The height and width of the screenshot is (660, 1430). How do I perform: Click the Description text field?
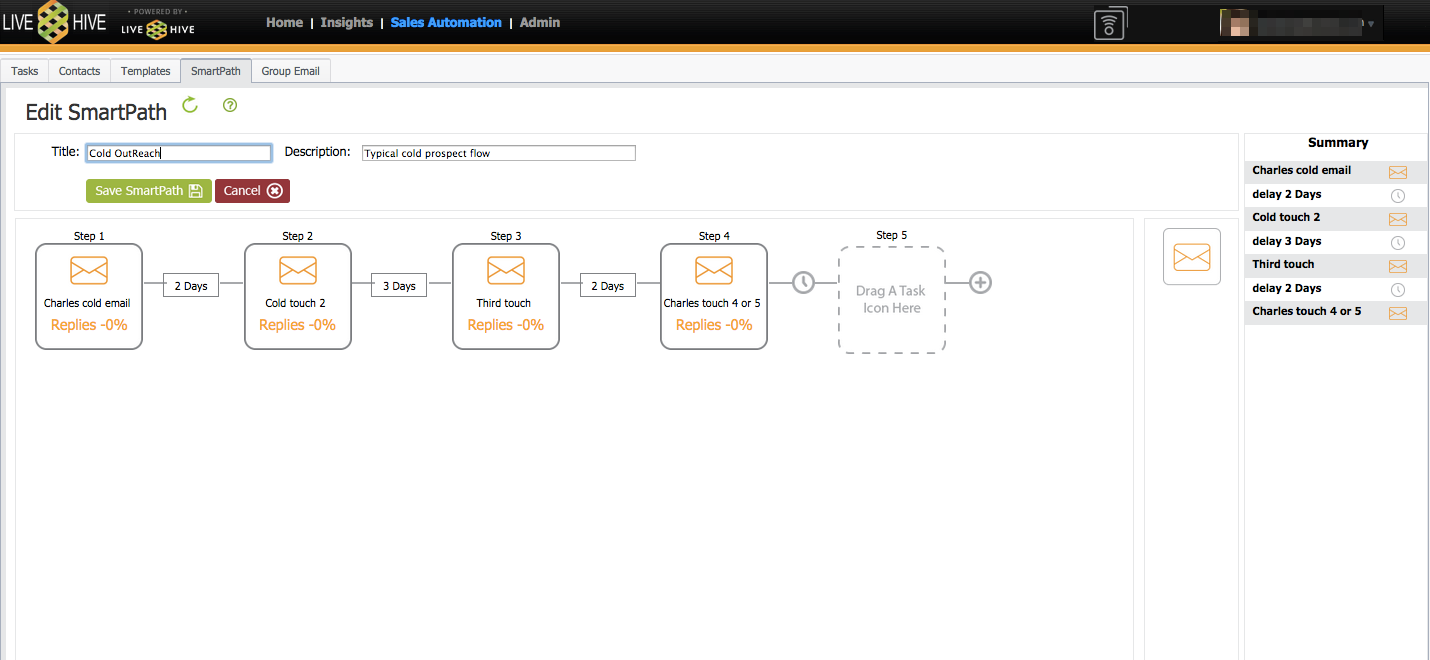(498, 153)
